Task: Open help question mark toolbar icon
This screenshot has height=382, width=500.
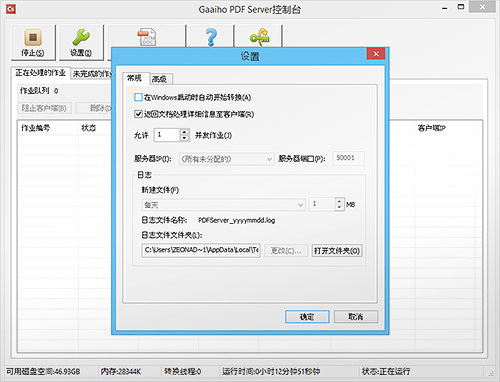Action: click(211, 37)
